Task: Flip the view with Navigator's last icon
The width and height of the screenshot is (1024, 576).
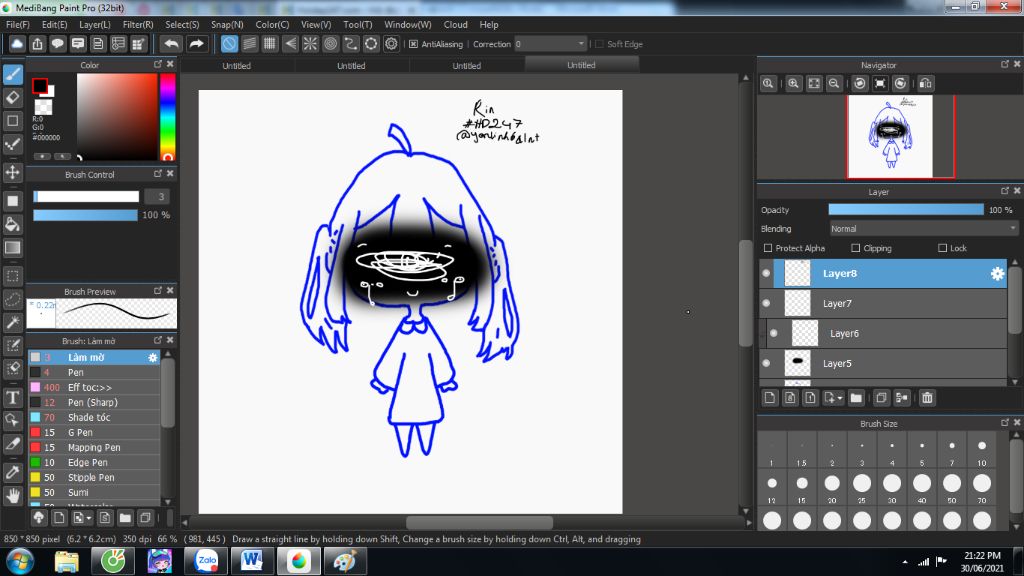Action: point(925,84)
